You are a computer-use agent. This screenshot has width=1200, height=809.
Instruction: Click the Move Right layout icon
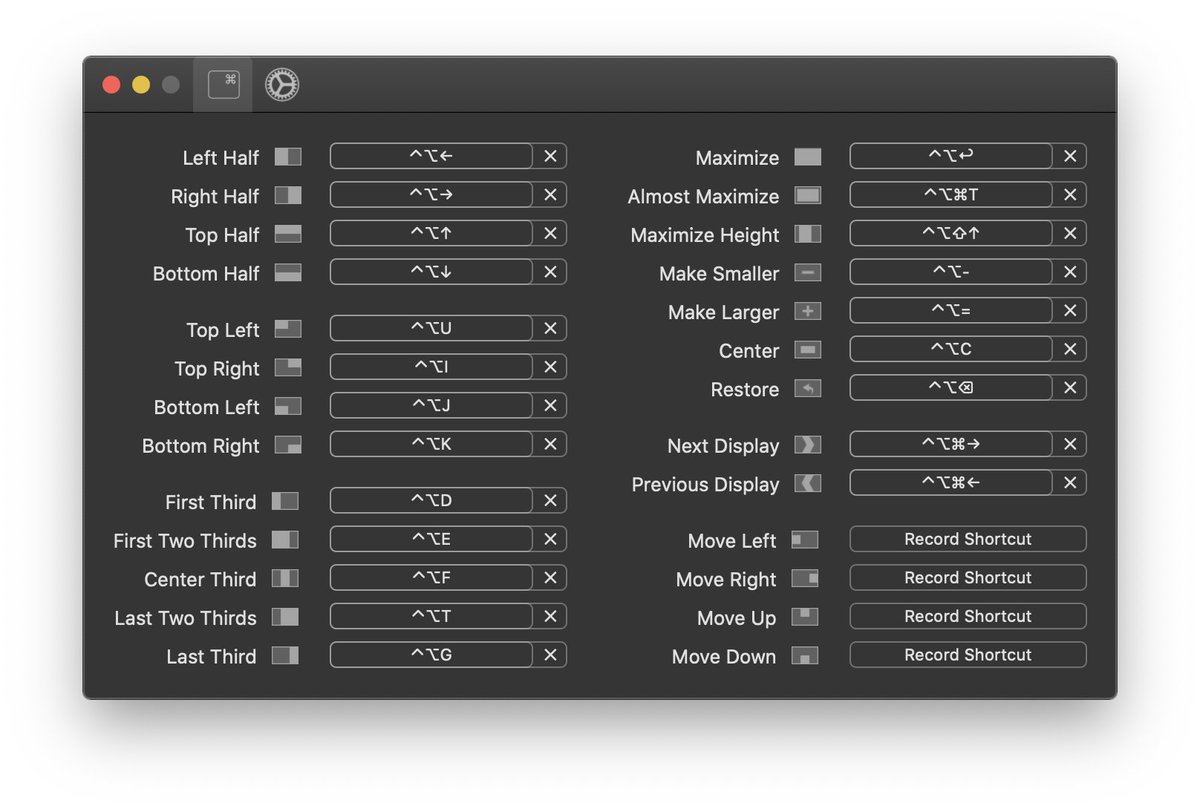tap(805, 578)
